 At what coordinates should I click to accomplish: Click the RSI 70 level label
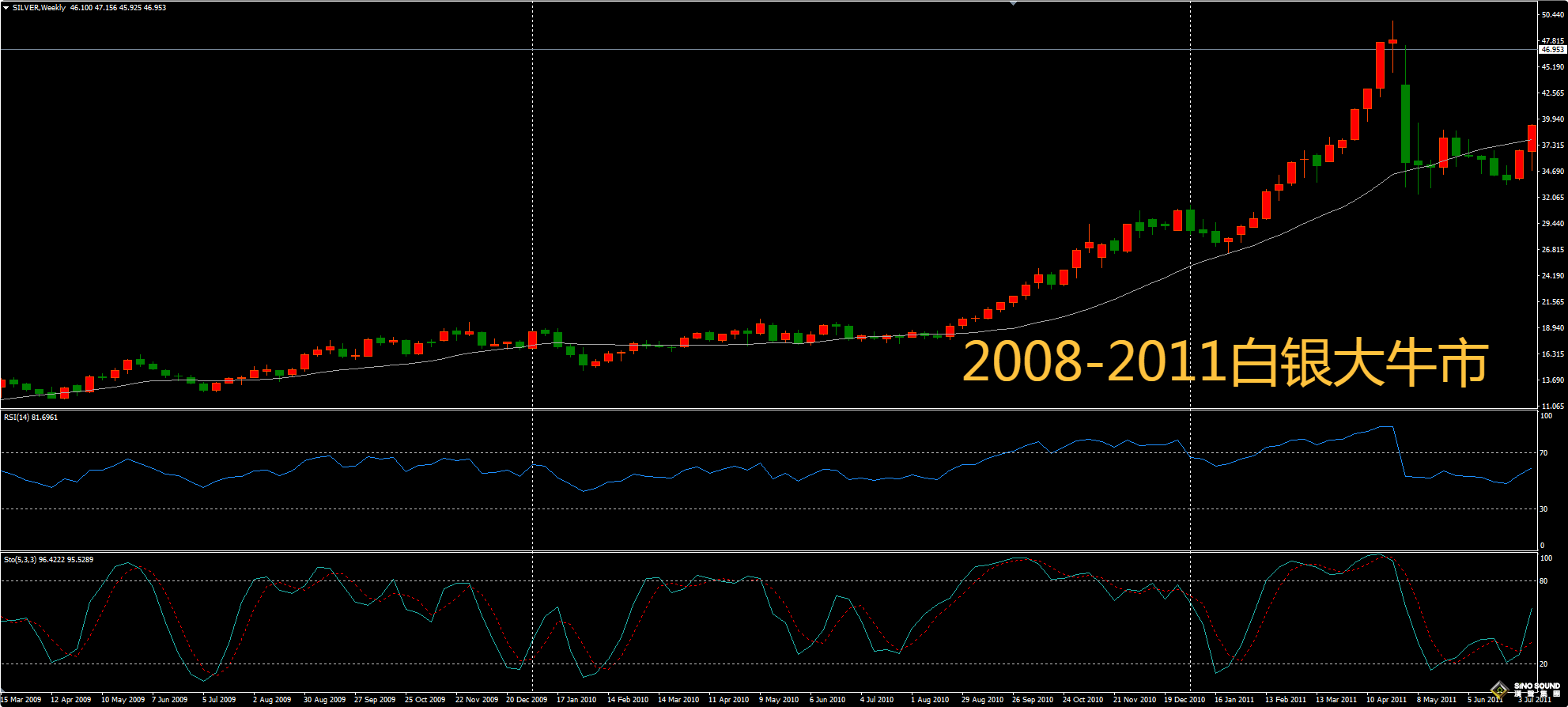coord(1544,453)
